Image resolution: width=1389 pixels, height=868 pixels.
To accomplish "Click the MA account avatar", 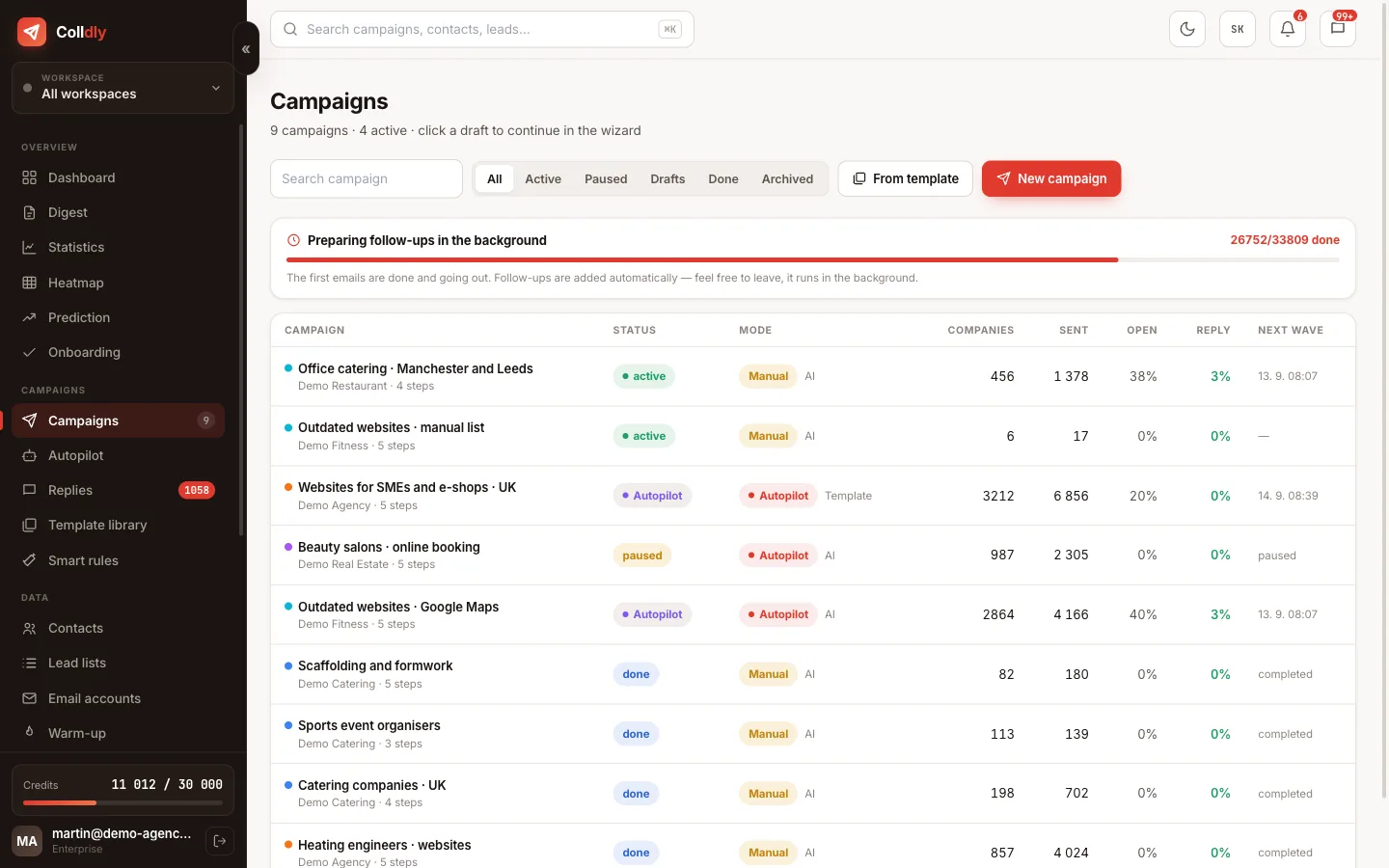I will click(27, 841).
